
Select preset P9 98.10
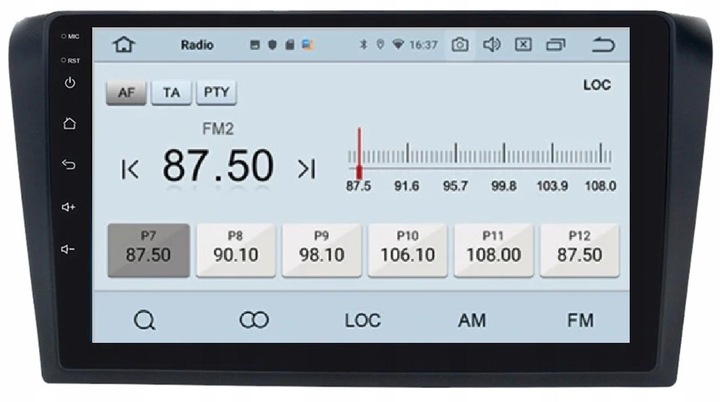tap(321, 250)
